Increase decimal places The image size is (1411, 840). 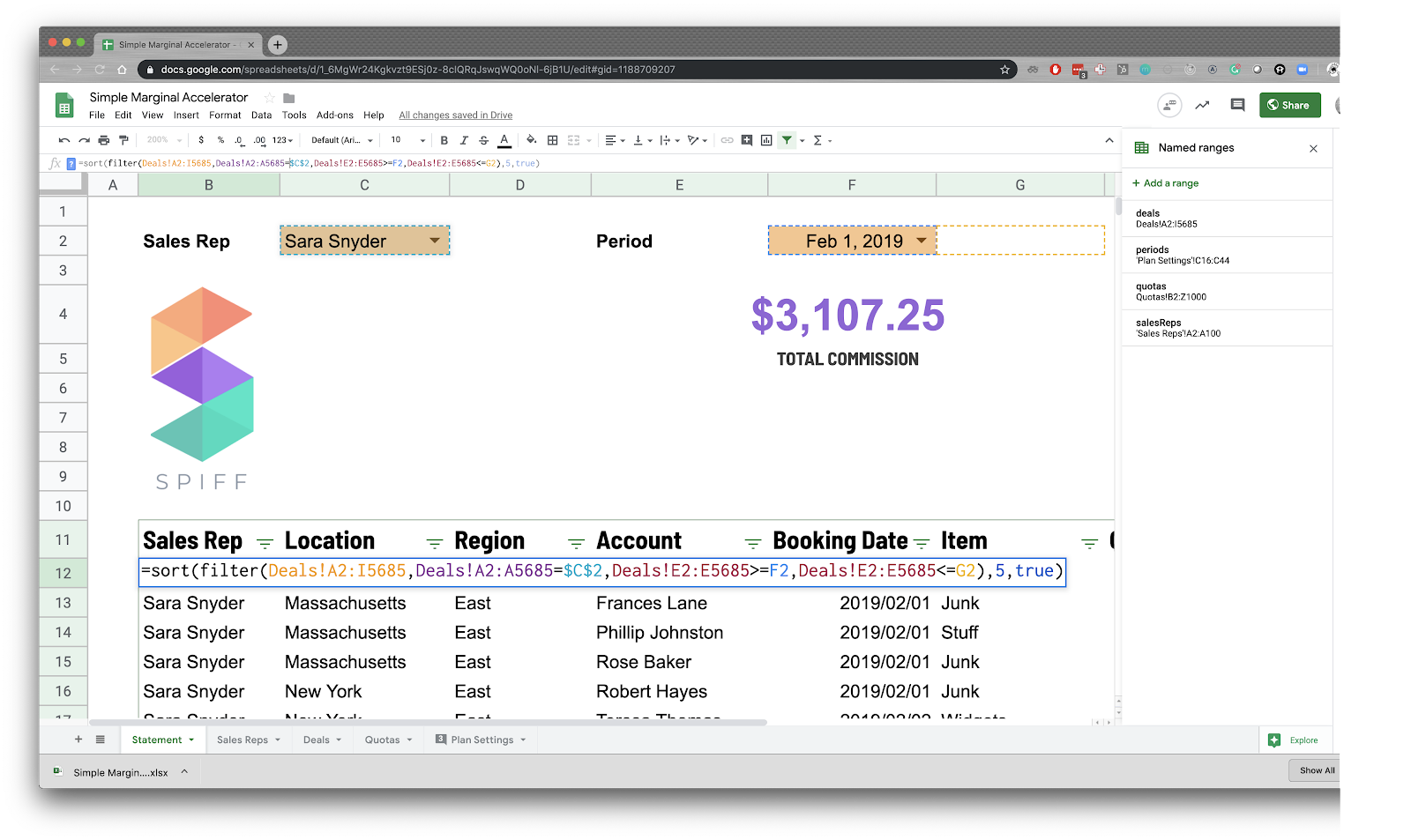tap(259, 140)
